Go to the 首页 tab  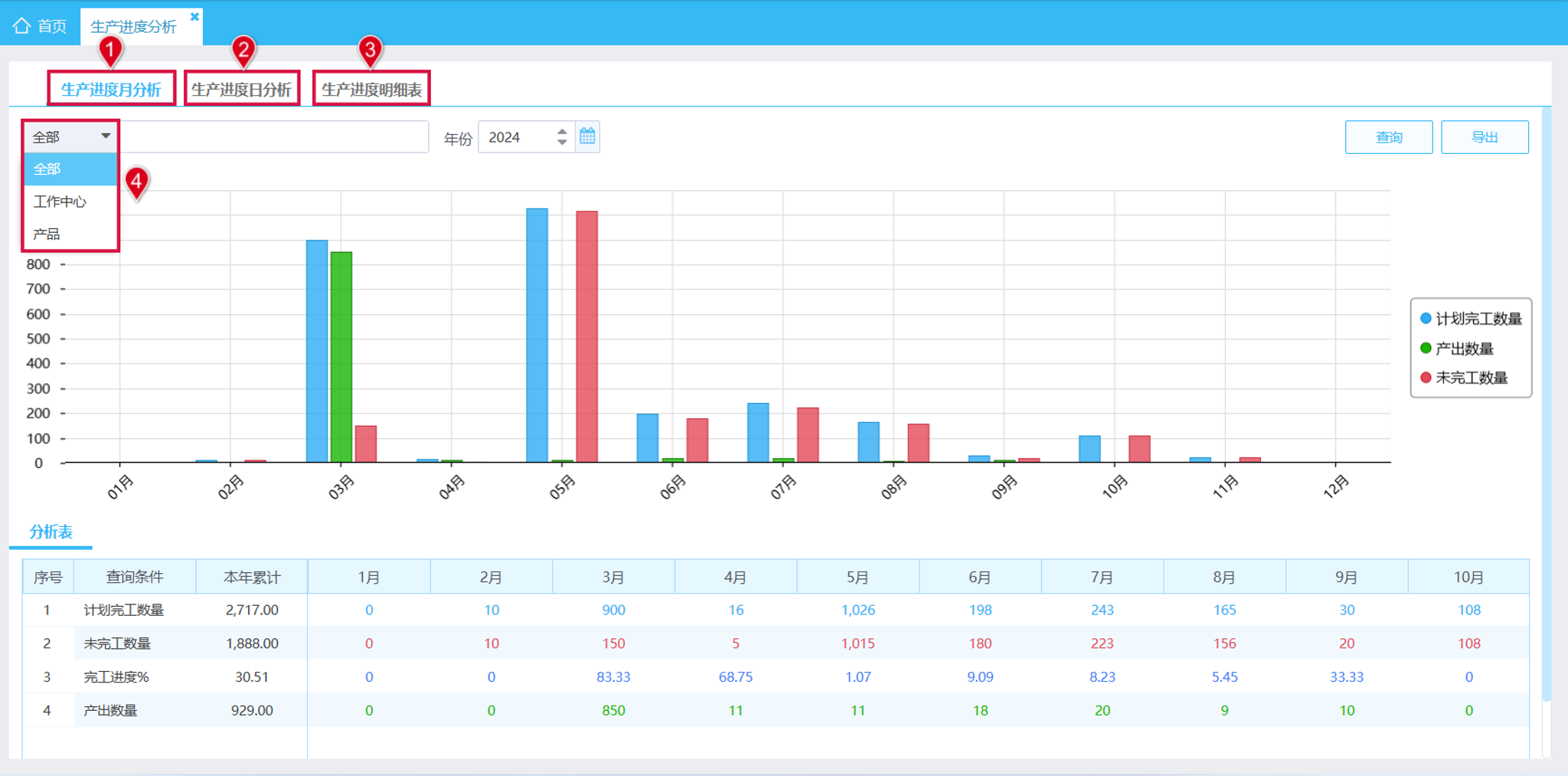coord(40,26)
